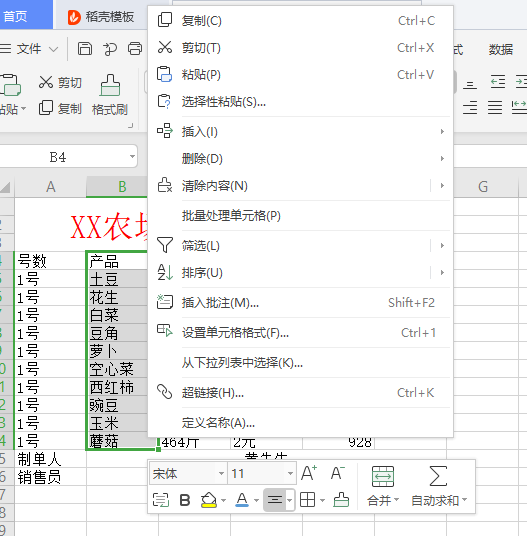527x536 pixels.
Task: Click the cell containing 土豆
Action: click(118, 279)
